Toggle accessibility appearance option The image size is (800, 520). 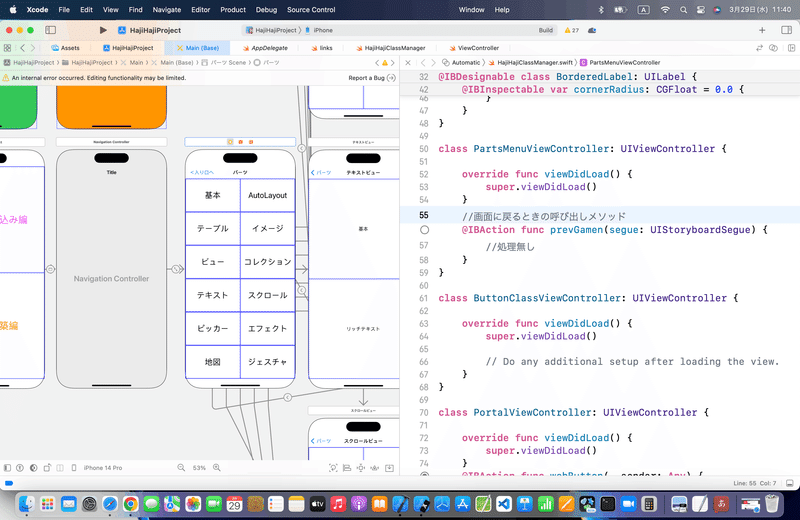[x=20, y=467]
